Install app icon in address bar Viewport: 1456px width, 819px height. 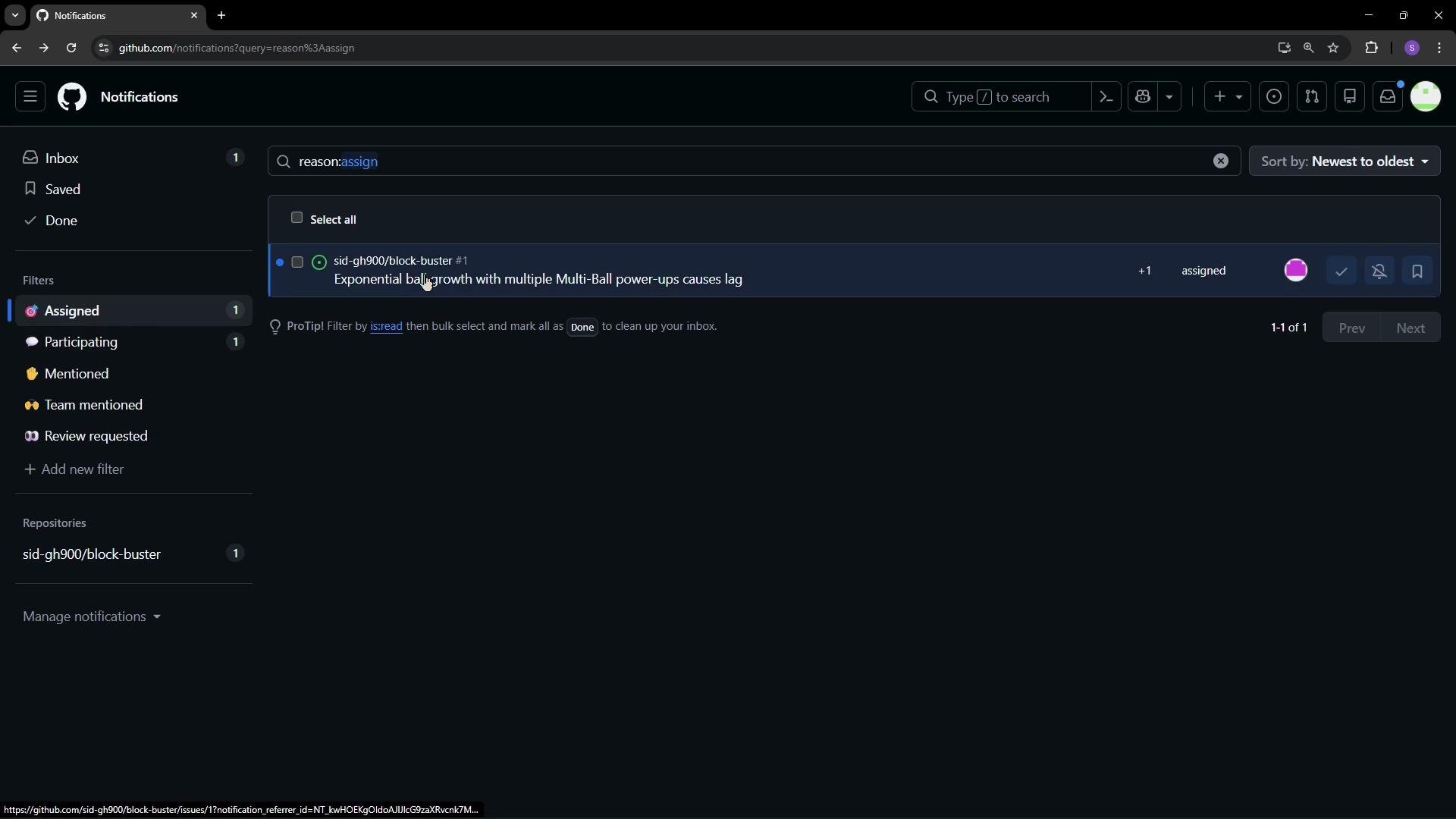click(x=1284, y=48)
